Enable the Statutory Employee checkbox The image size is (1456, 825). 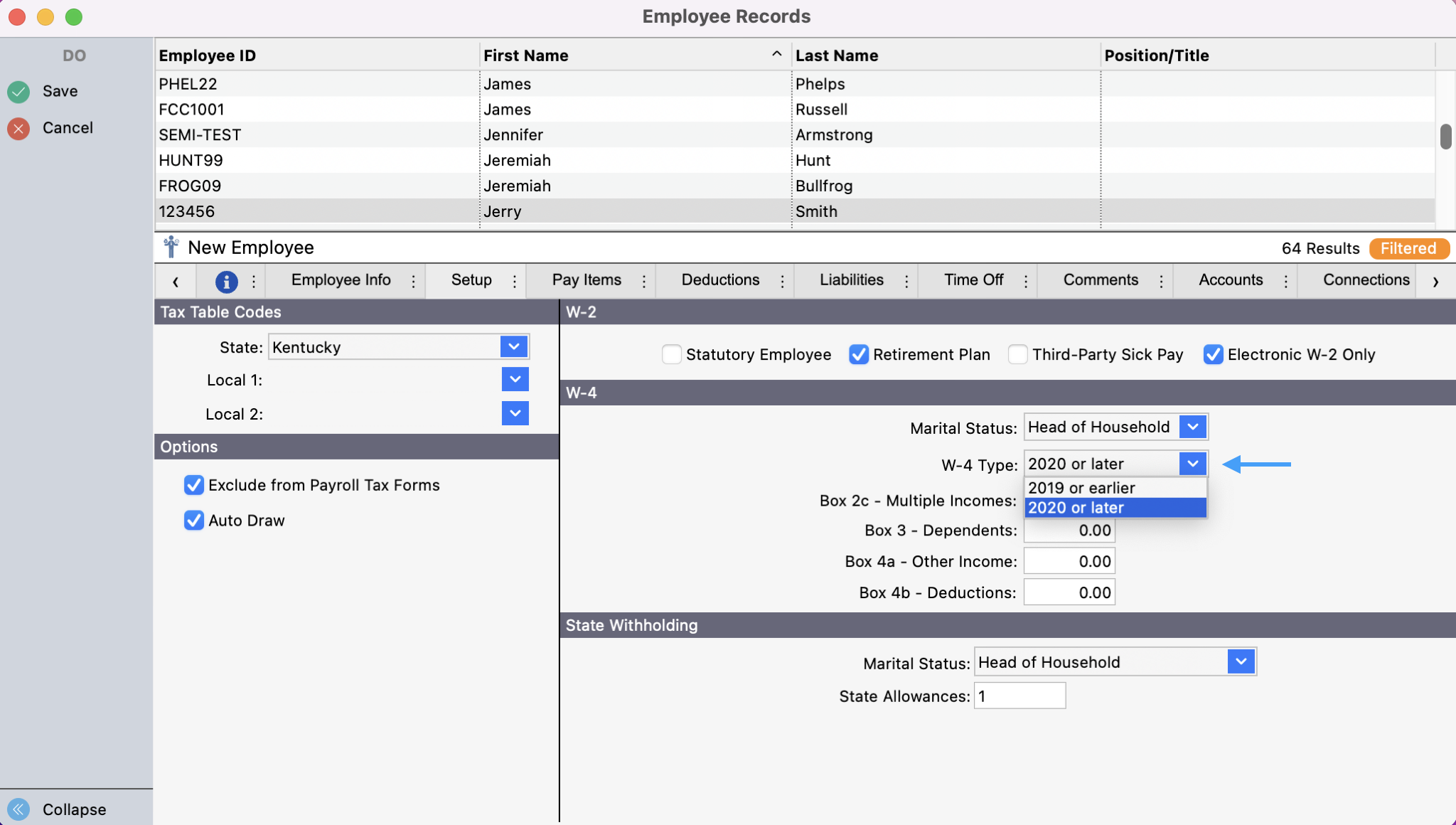point(671,354)
